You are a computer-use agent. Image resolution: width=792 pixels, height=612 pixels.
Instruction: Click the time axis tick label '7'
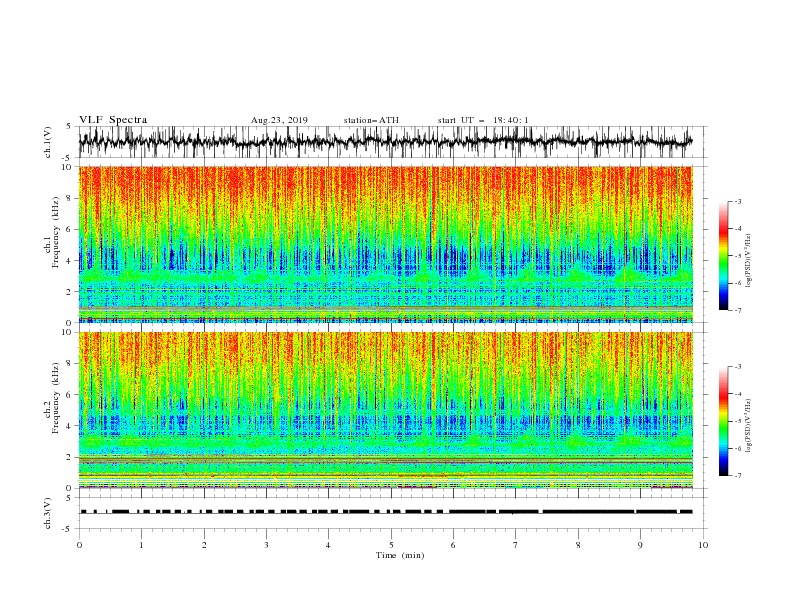[x=515, y=545]
